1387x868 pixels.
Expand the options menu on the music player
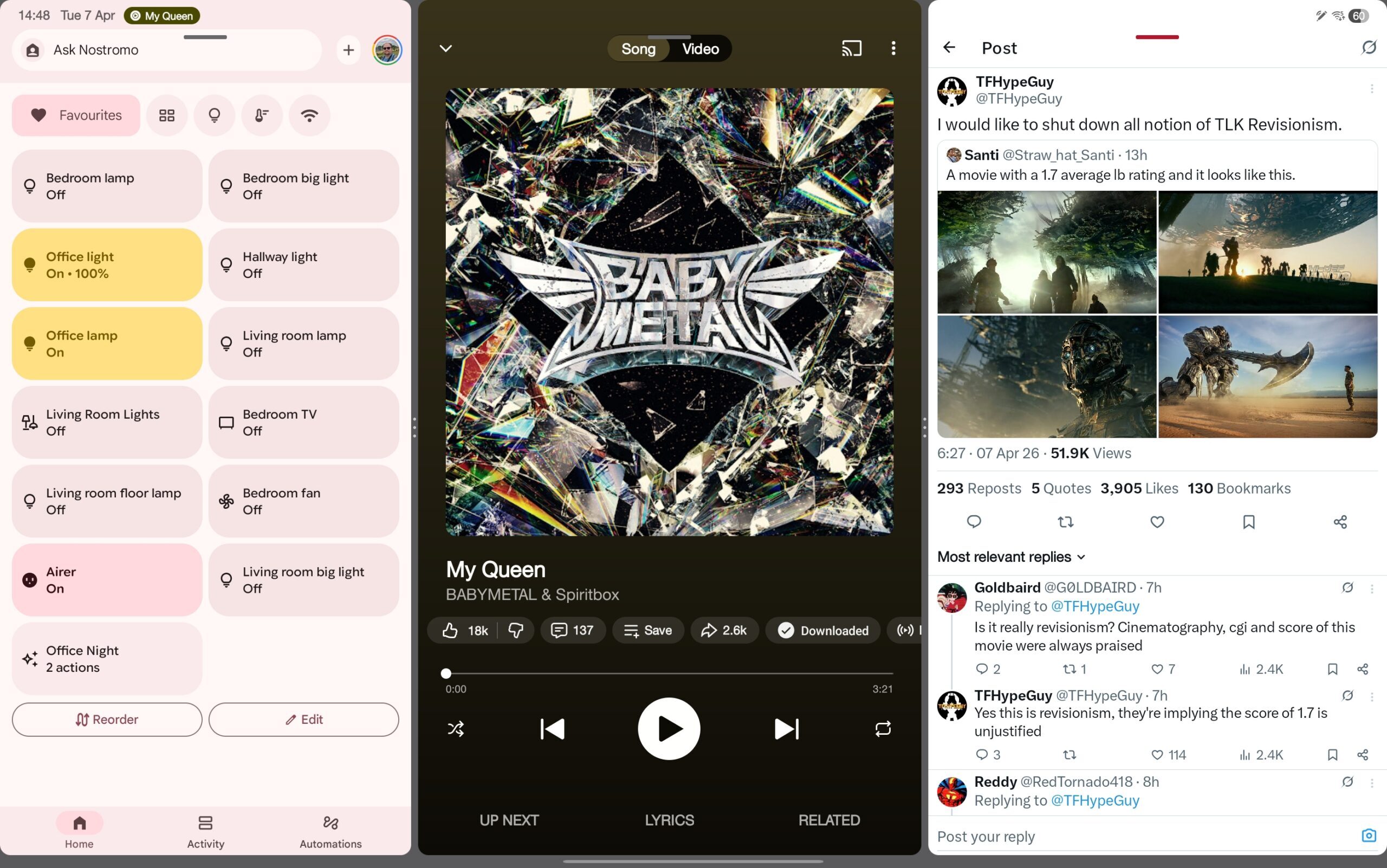click(x=893, y=48)
